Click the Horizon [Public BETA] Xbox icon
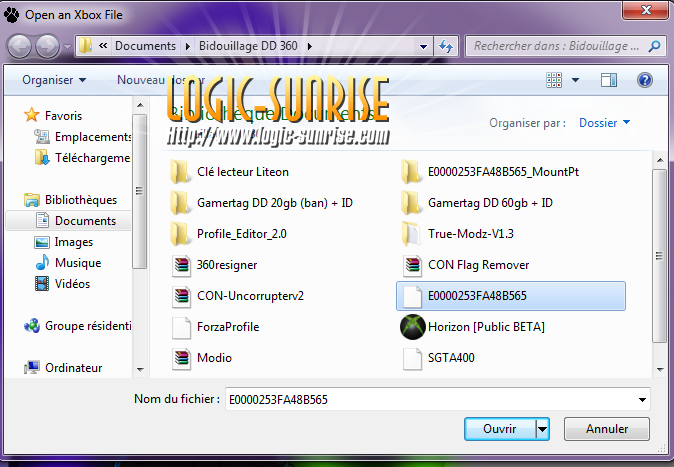This screenshot has height=467, width=674. click(x=412, y=327)
